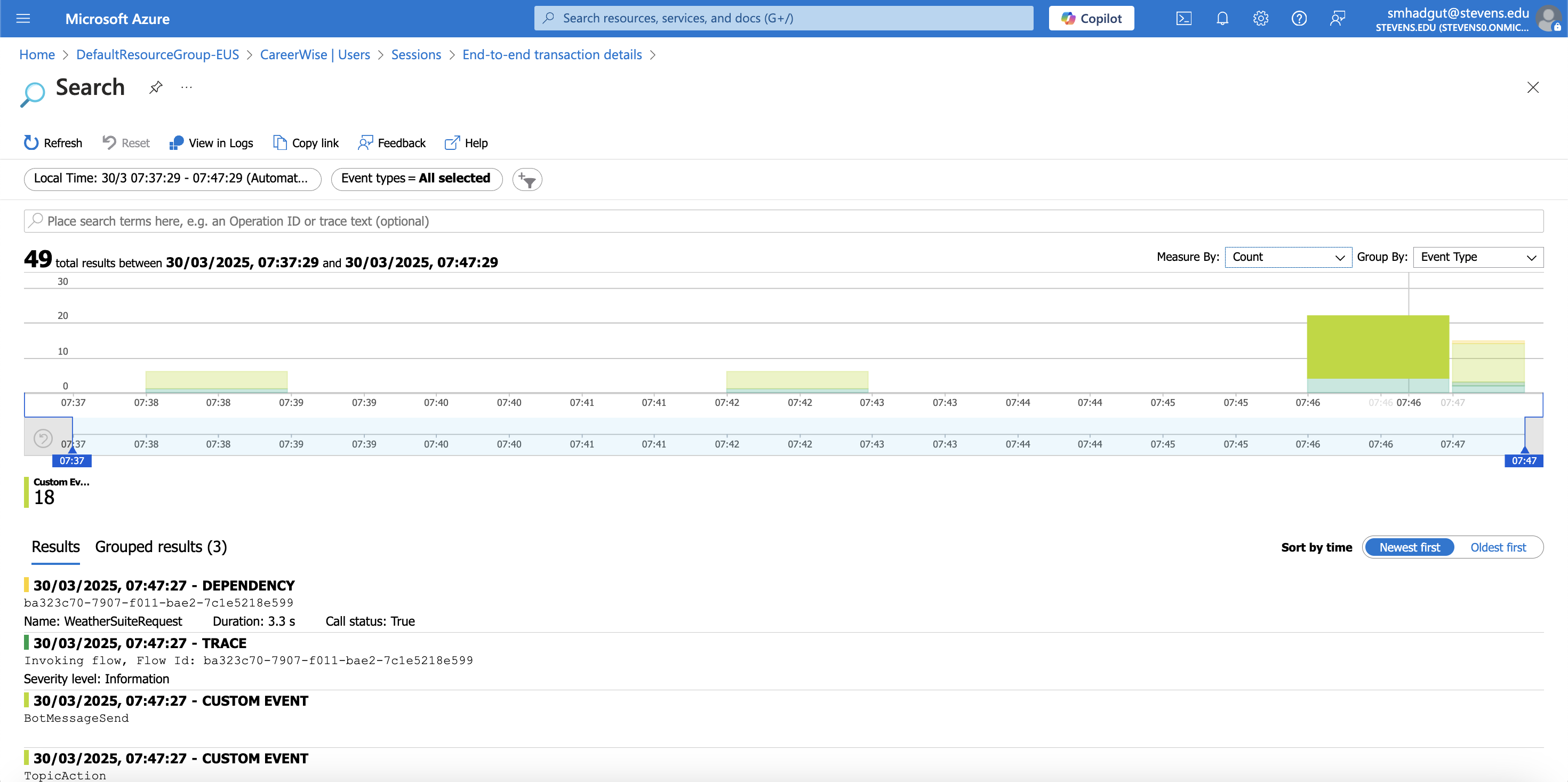The width and height of the screenshot is (1568, 782).
Task: Click View in Logs command
Action: (211, 143)
